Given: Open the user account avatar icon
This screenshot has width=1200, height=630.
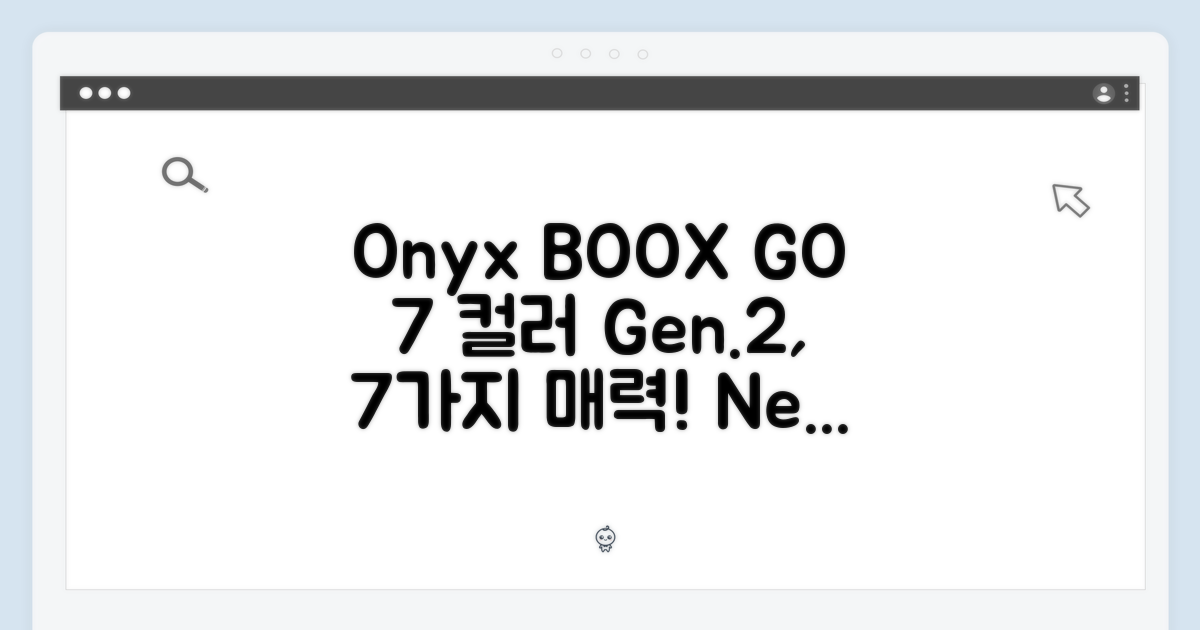Looking at the screenshot, I should (x=1104, y=94).
